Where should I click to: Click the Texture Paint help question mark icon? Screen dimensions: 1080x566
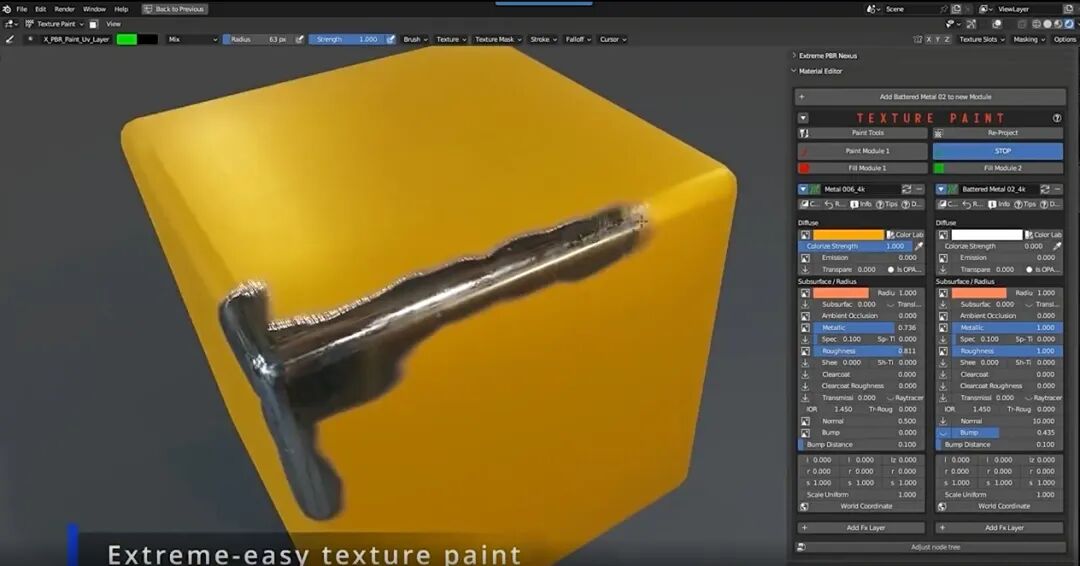point(1057,118)
